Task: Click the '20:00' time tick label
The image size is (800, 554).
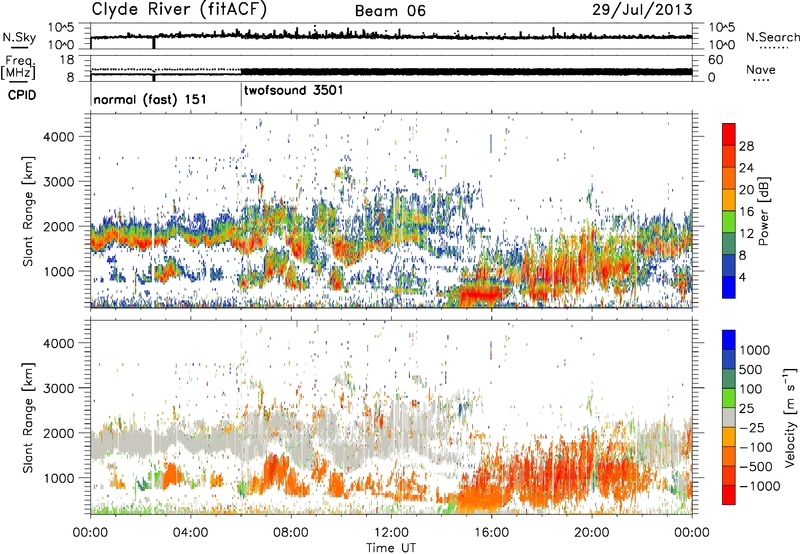Action: click(592, 533)
